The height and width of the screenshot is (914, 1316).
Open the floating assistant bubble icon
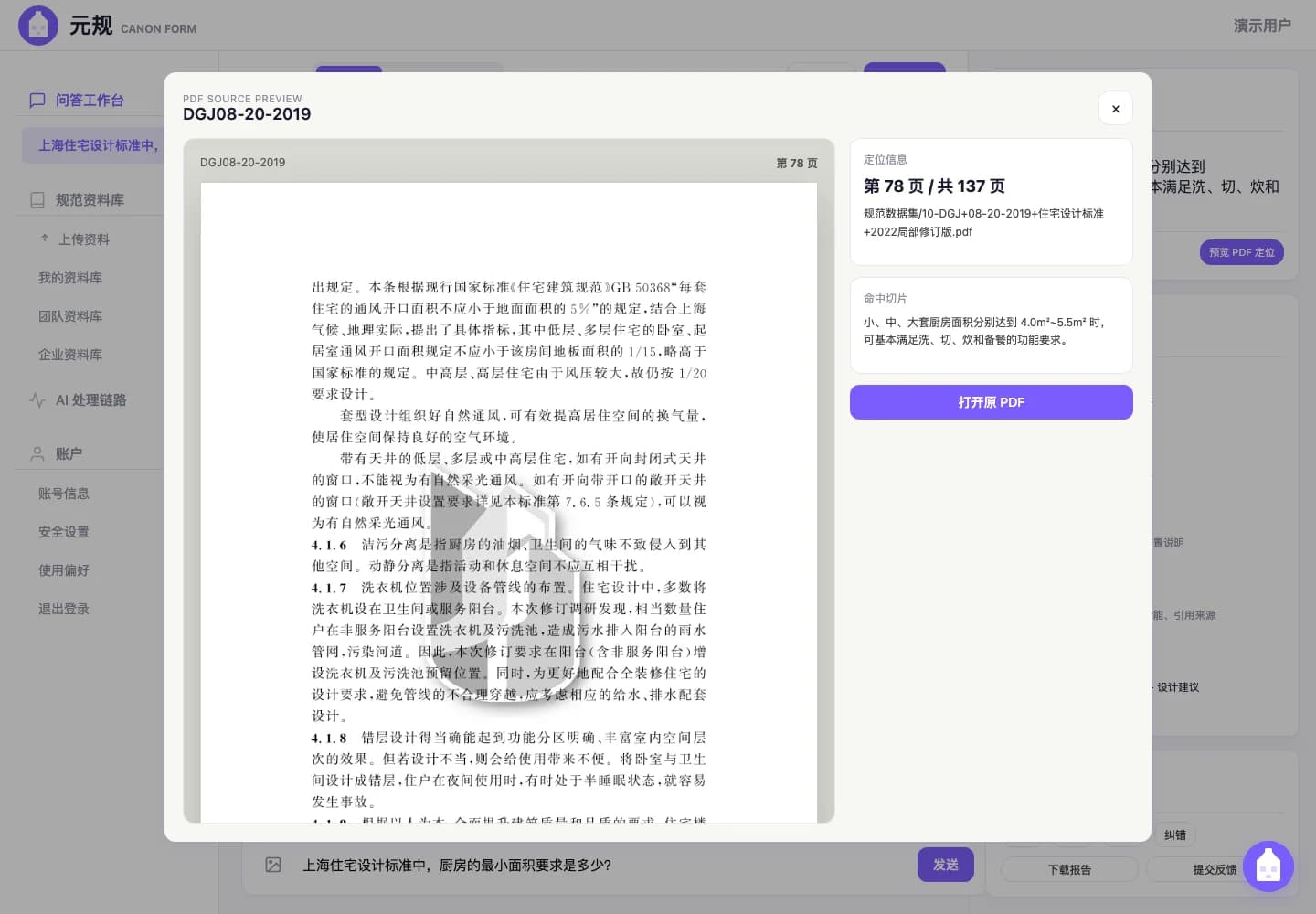click(1268, 866)
